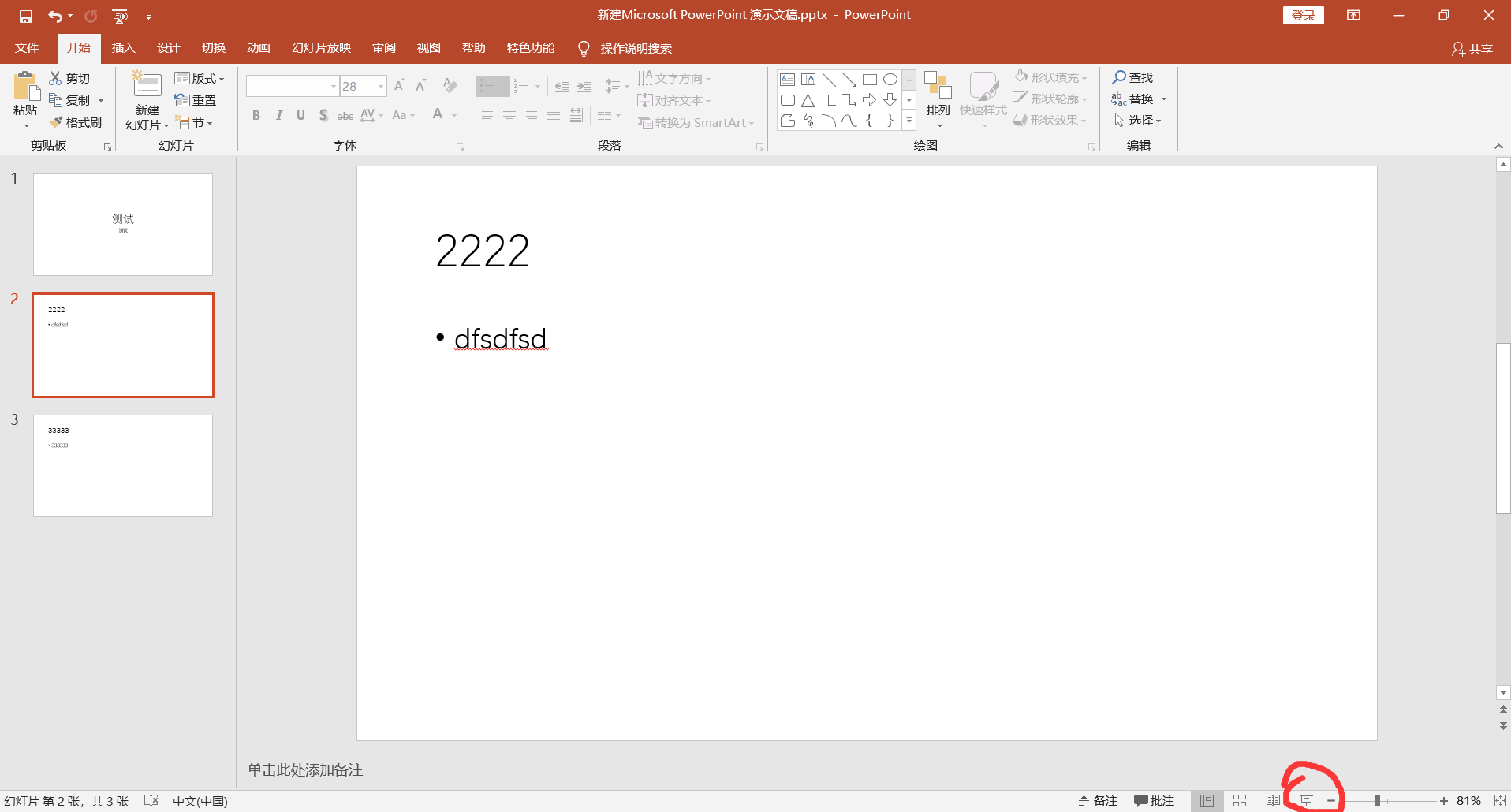The width and height of the screenshot is (1511, 812).
Task: Select slide 3 thumbnail titled 33333
Action: (123, 466)
